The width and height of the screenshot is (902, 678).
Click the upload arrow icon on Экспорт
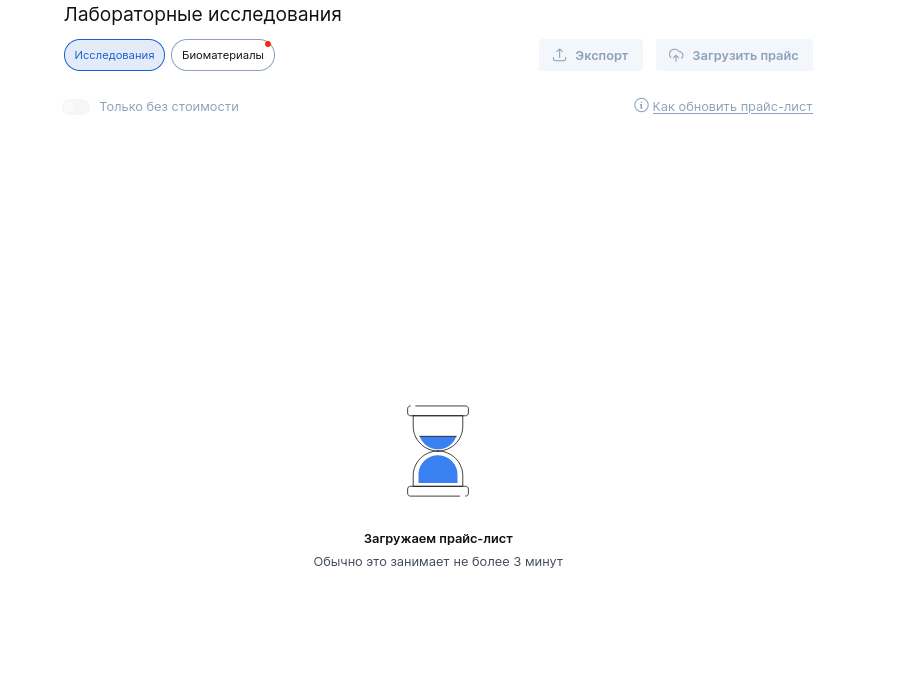(x=559, y=55)
